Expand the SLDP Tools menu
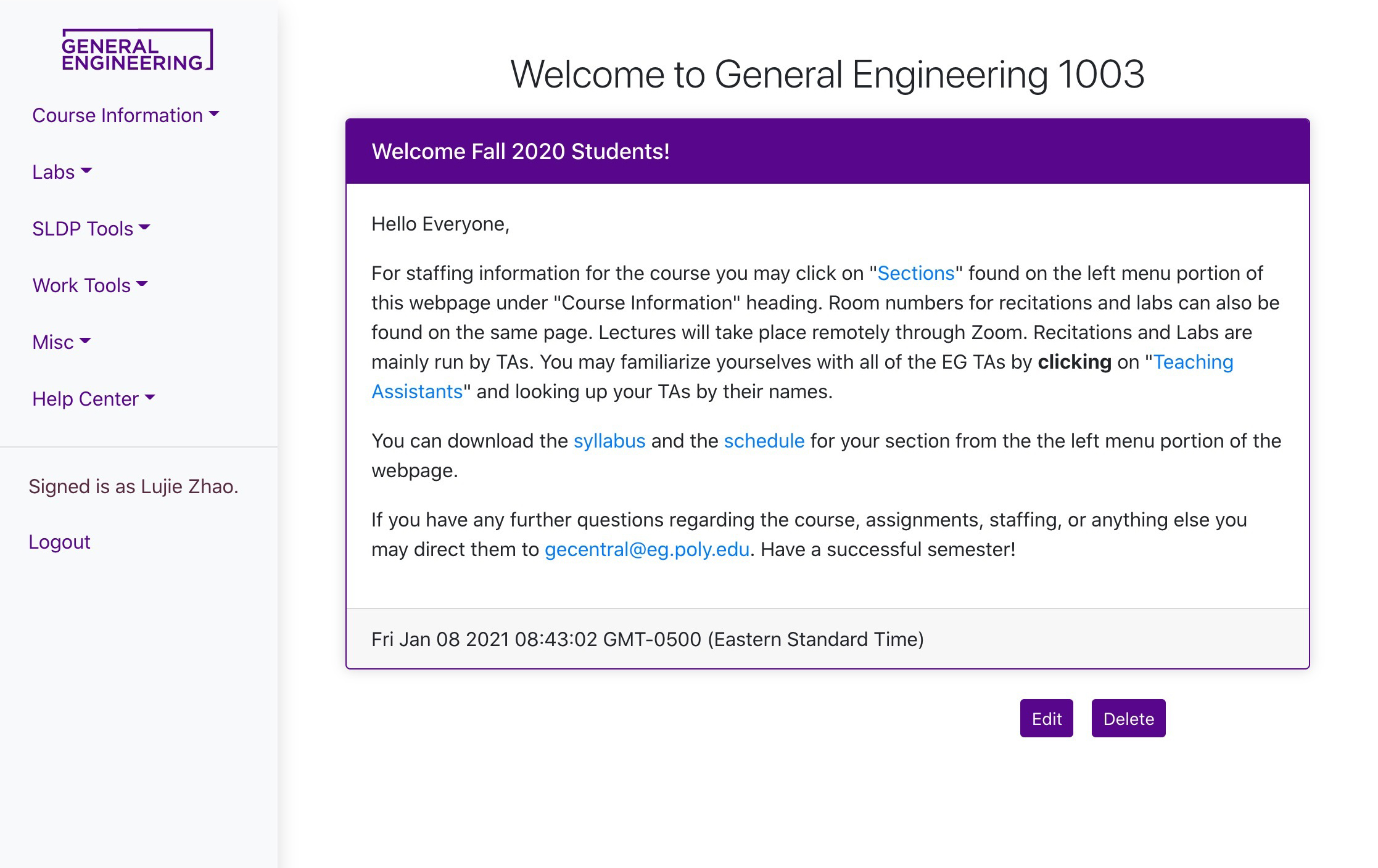Image resolution: width=1378 pixels, height=868 pixels. click(x=91, y=229)
